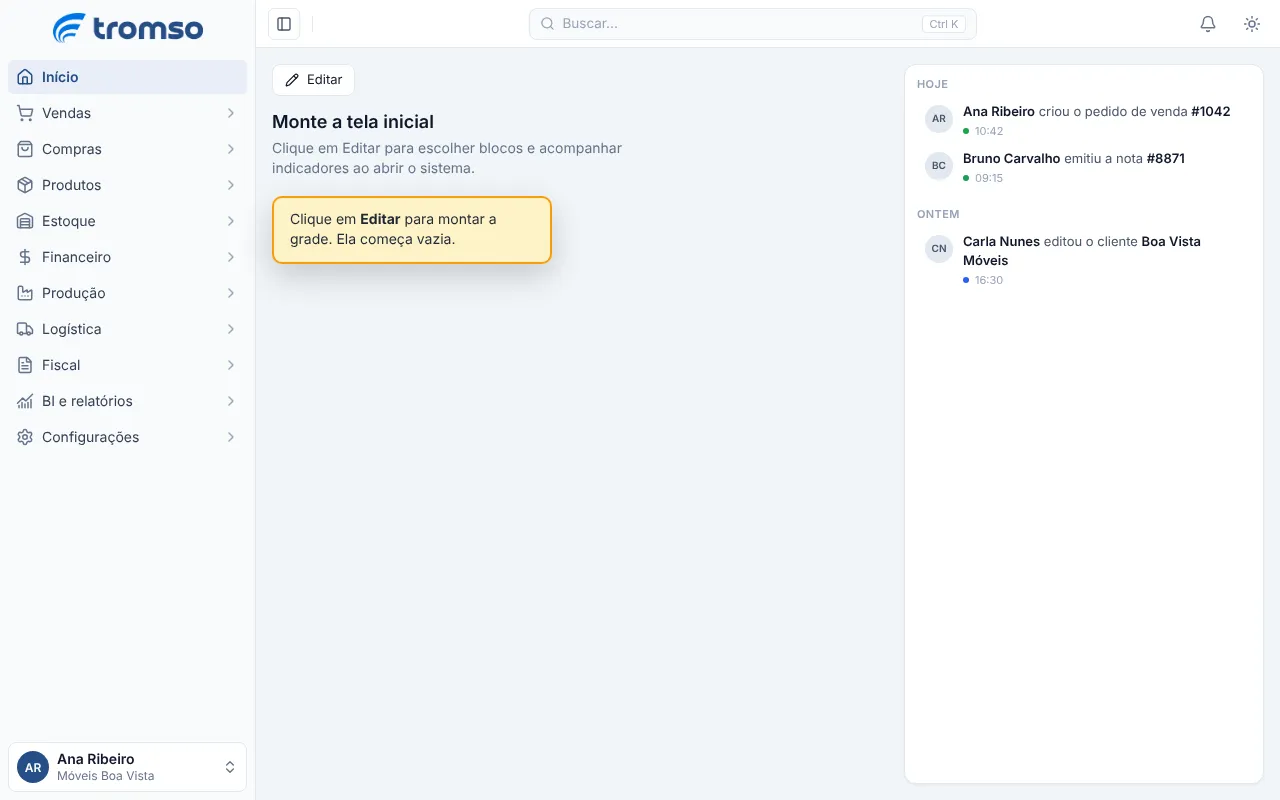This screenshot has height=800, width=1280.
Task: Click the Financeiro dollar icon
Action: pos(25,257)
